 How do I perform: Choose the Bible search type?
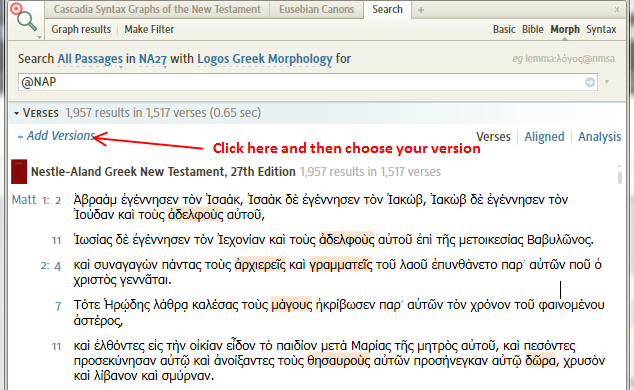533,29
